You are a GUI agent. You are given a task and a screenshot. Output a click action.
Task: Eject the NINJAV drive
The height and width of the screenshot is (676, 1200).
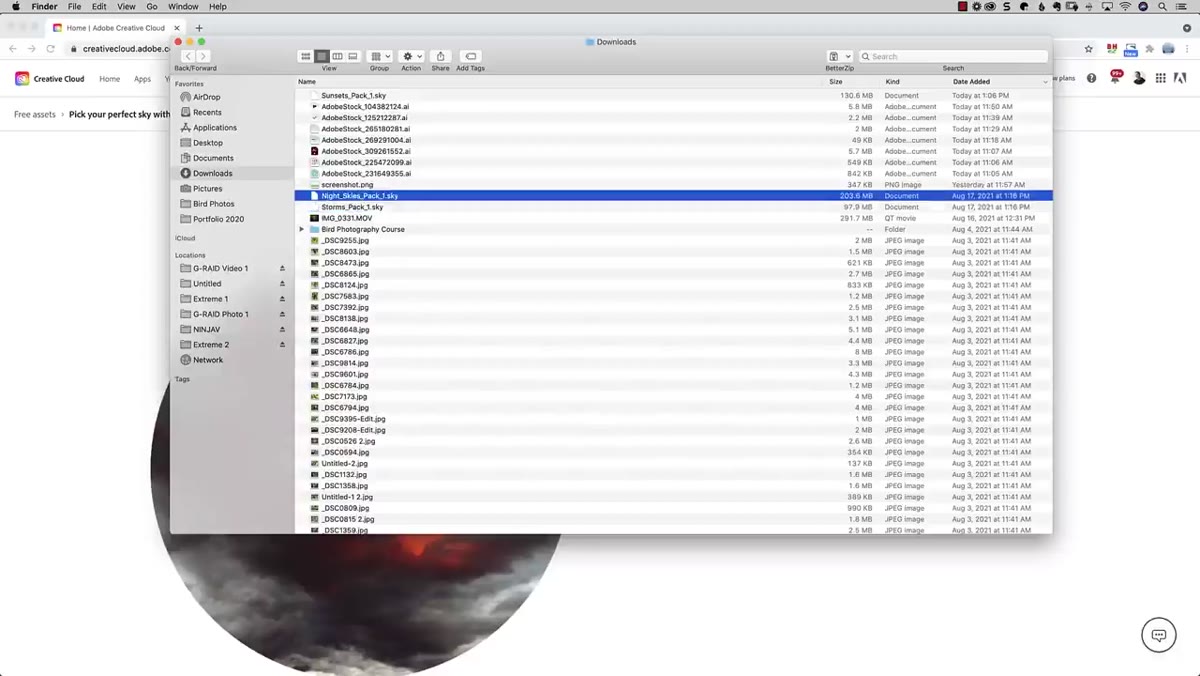tap(282, 329)
